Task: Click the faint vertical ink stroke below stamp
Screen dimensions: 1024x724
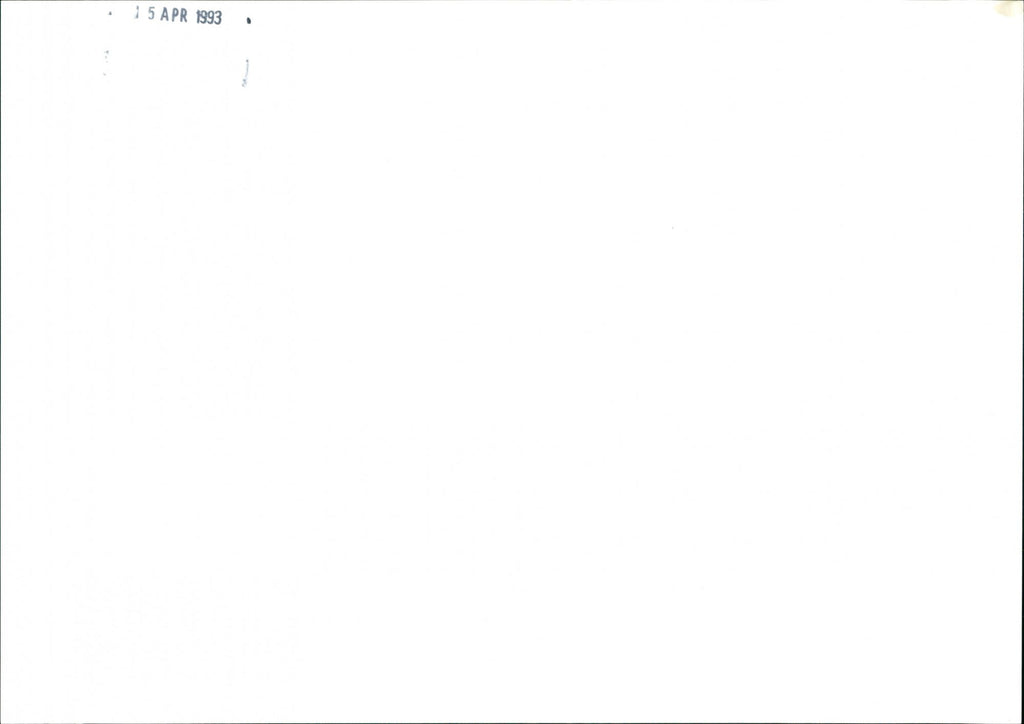Action: point(246,71)
